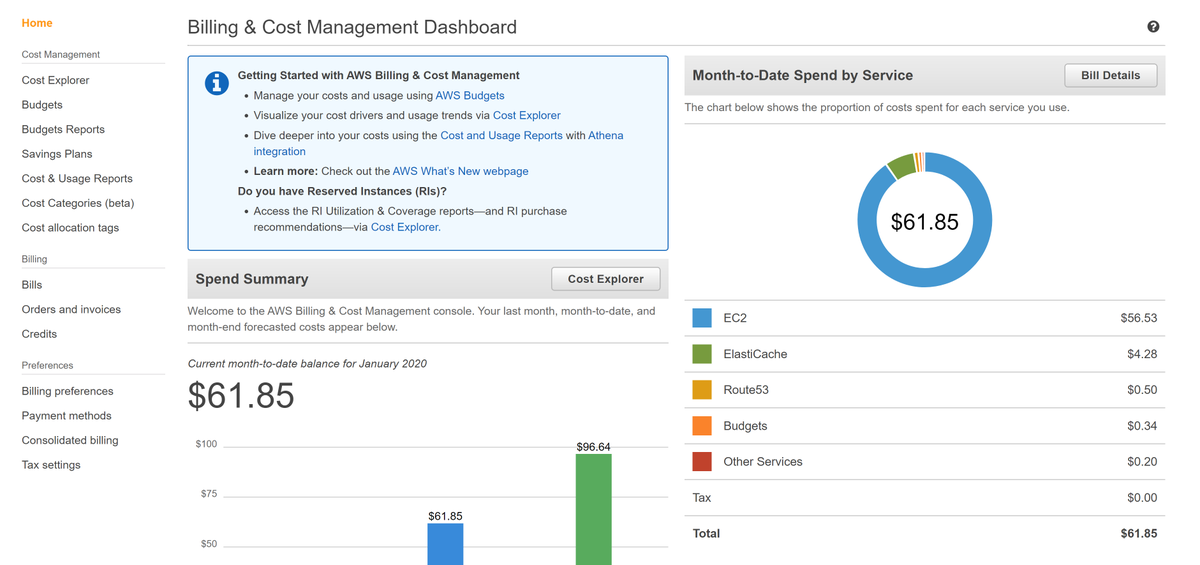Click the green $96.64 forecast bar
The height and width of the screenshot is (565, 1200).
[593, 510]
